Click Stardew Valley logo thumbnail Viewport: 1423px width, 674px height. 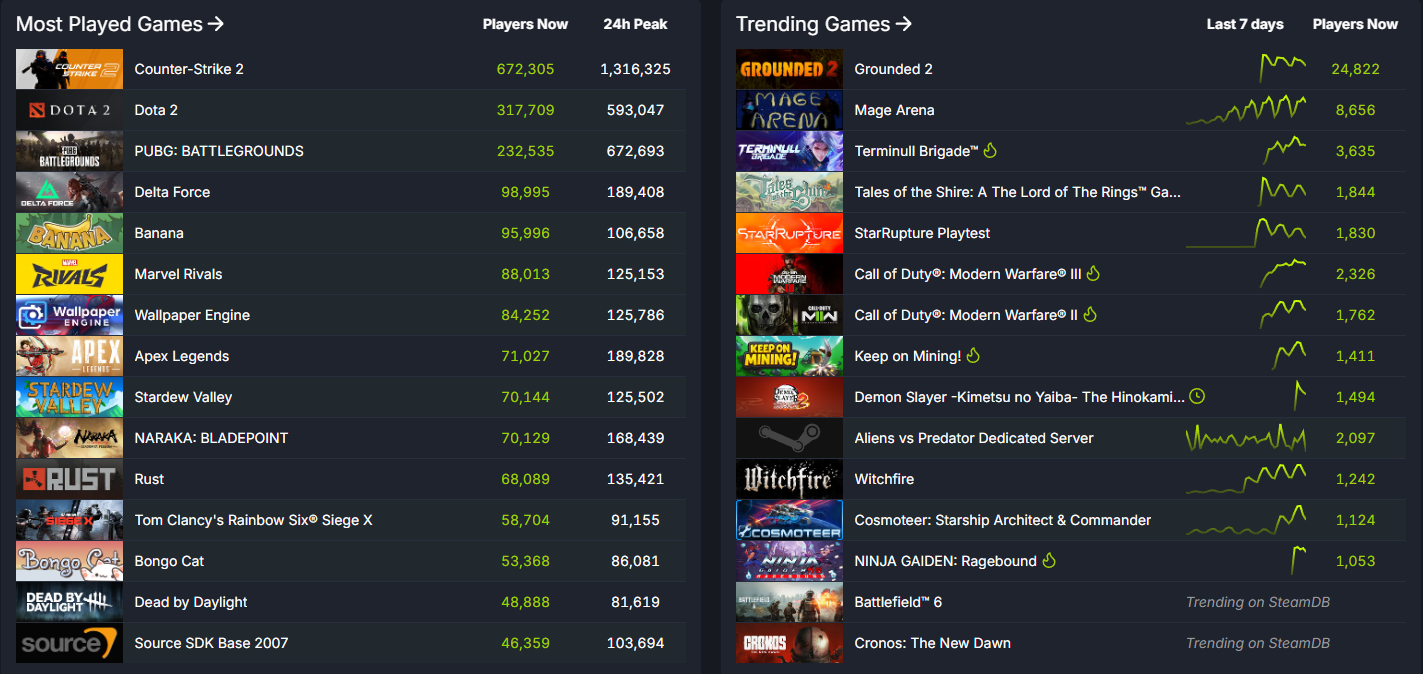(69, 397)
